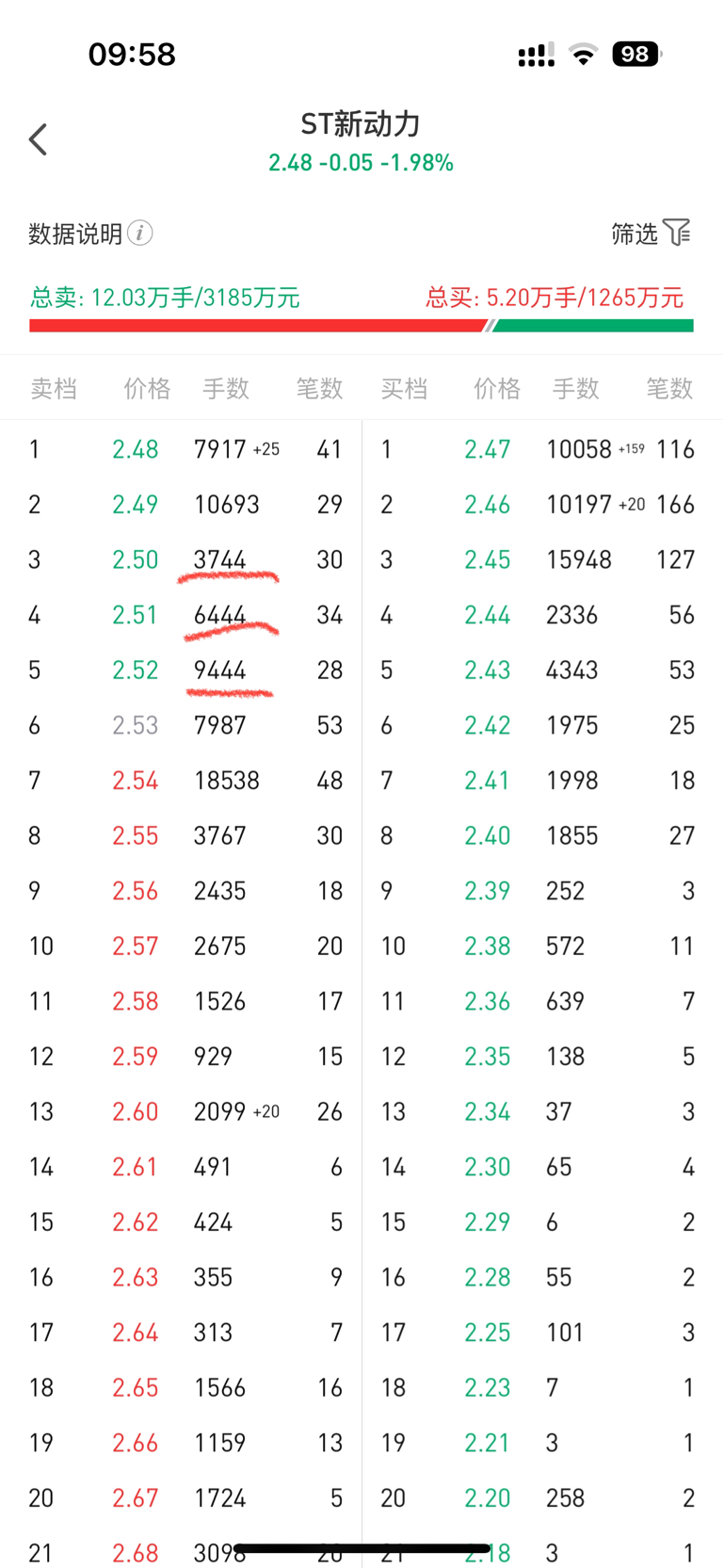
Task: Select sell level 7 price 2.54
Action: tap(136, 781)
